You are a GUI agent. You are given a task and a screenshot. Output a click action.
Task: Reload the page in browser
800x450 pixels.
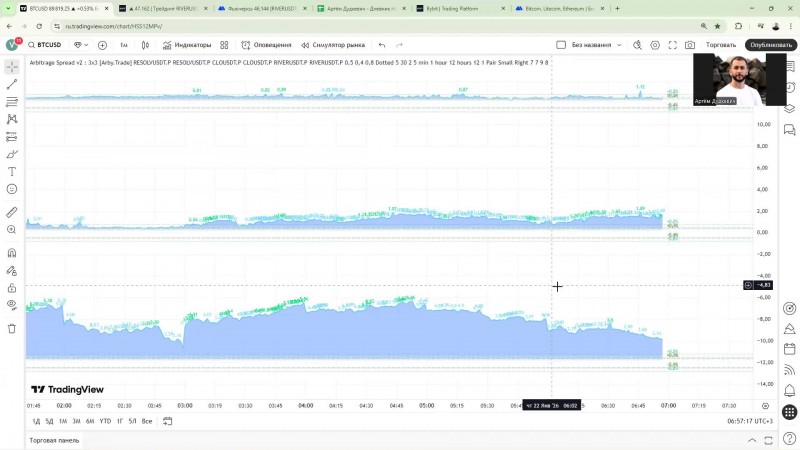tap(39, 26)
